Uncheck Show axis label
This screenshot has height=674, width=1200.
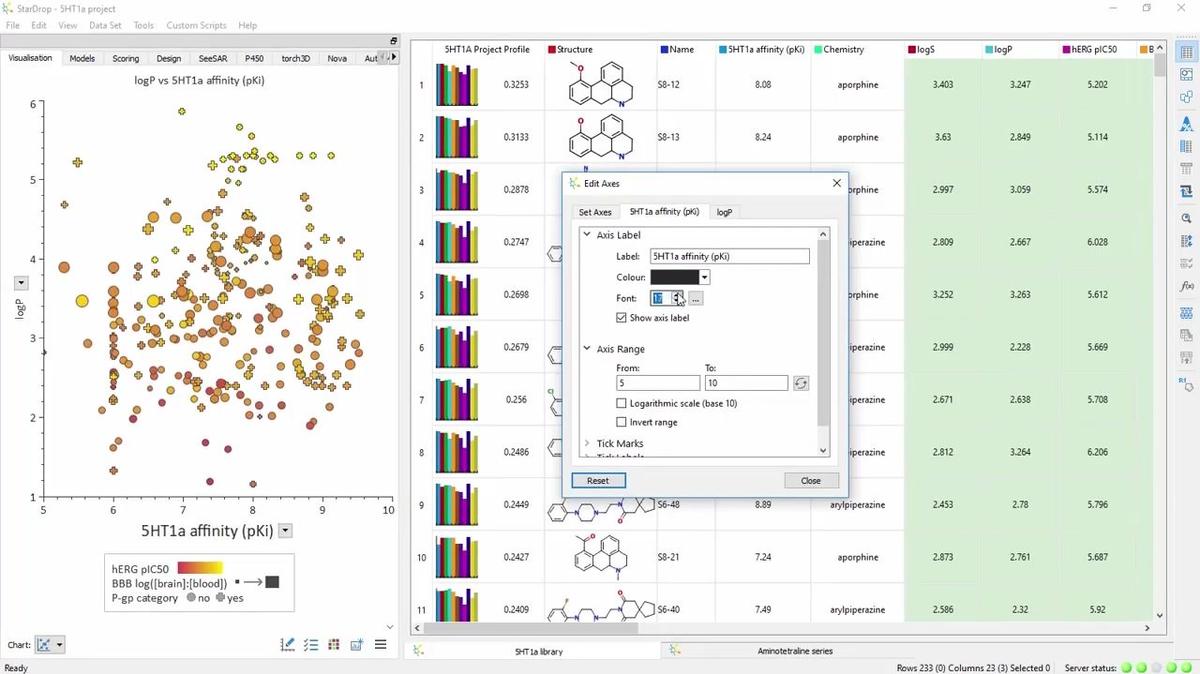point(622,318)
